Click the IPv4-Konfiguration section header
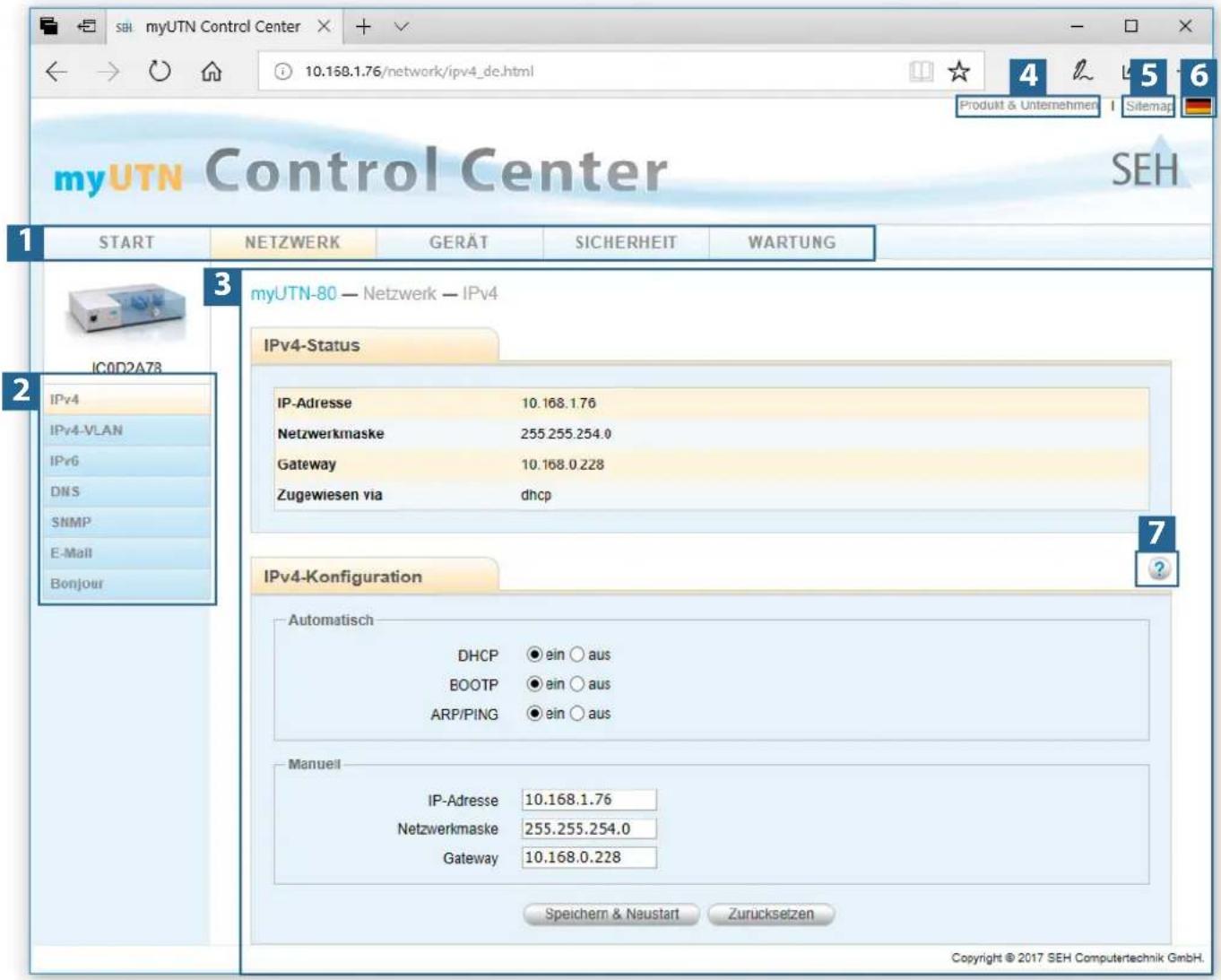The height and width of the screenshot is (980, 1221). point(375,577)
